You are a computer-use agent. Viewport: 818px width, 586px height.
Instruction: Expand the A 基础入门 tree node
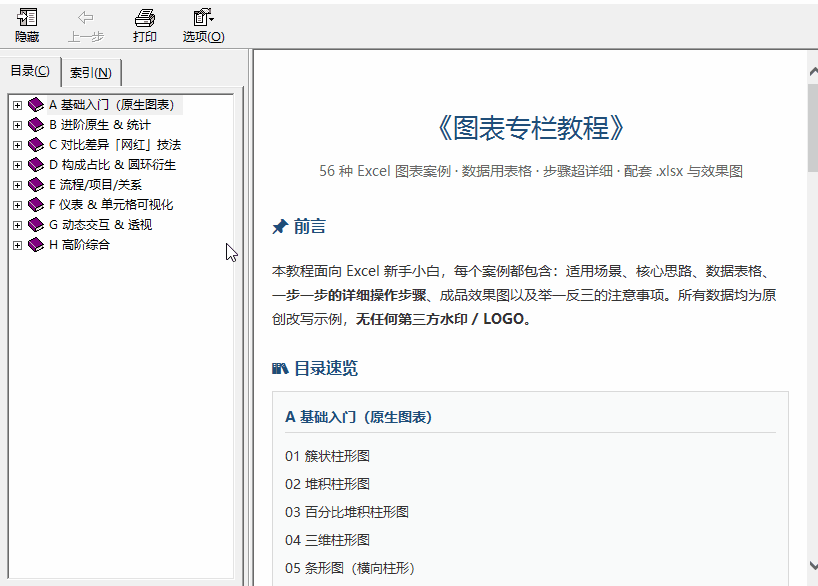click(17, 105)
